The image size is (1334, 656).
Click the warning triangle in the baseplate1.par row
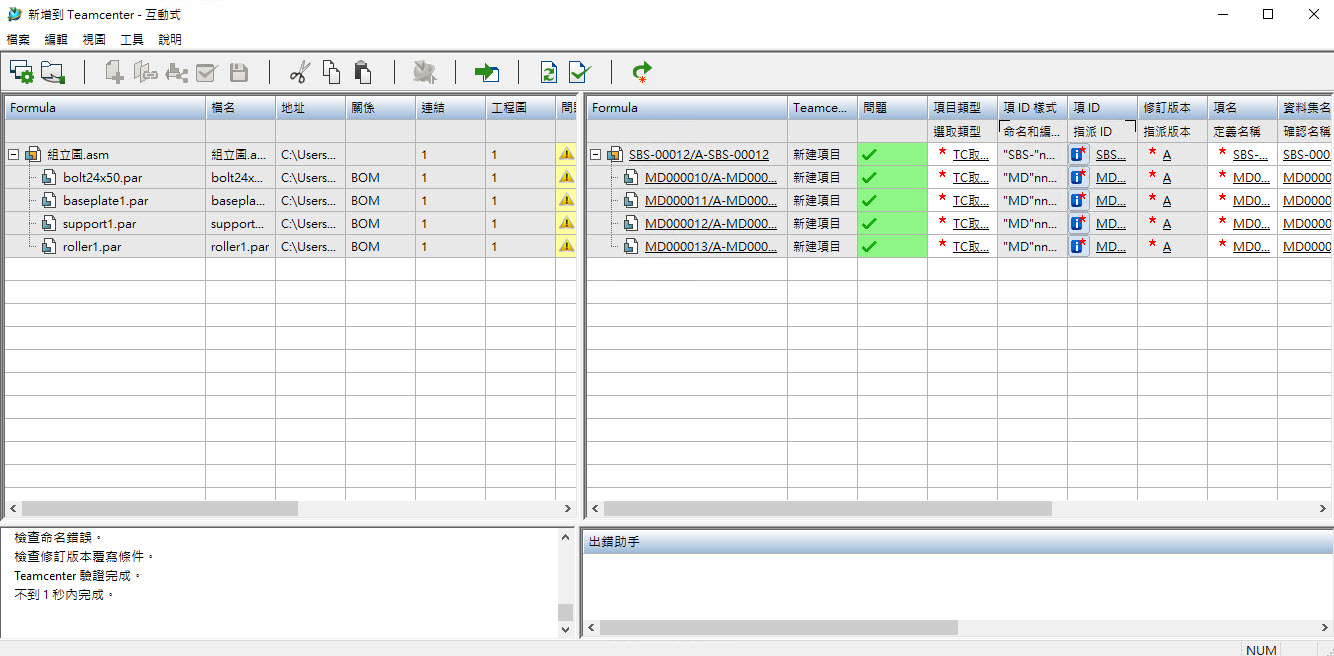pos(567,200)
